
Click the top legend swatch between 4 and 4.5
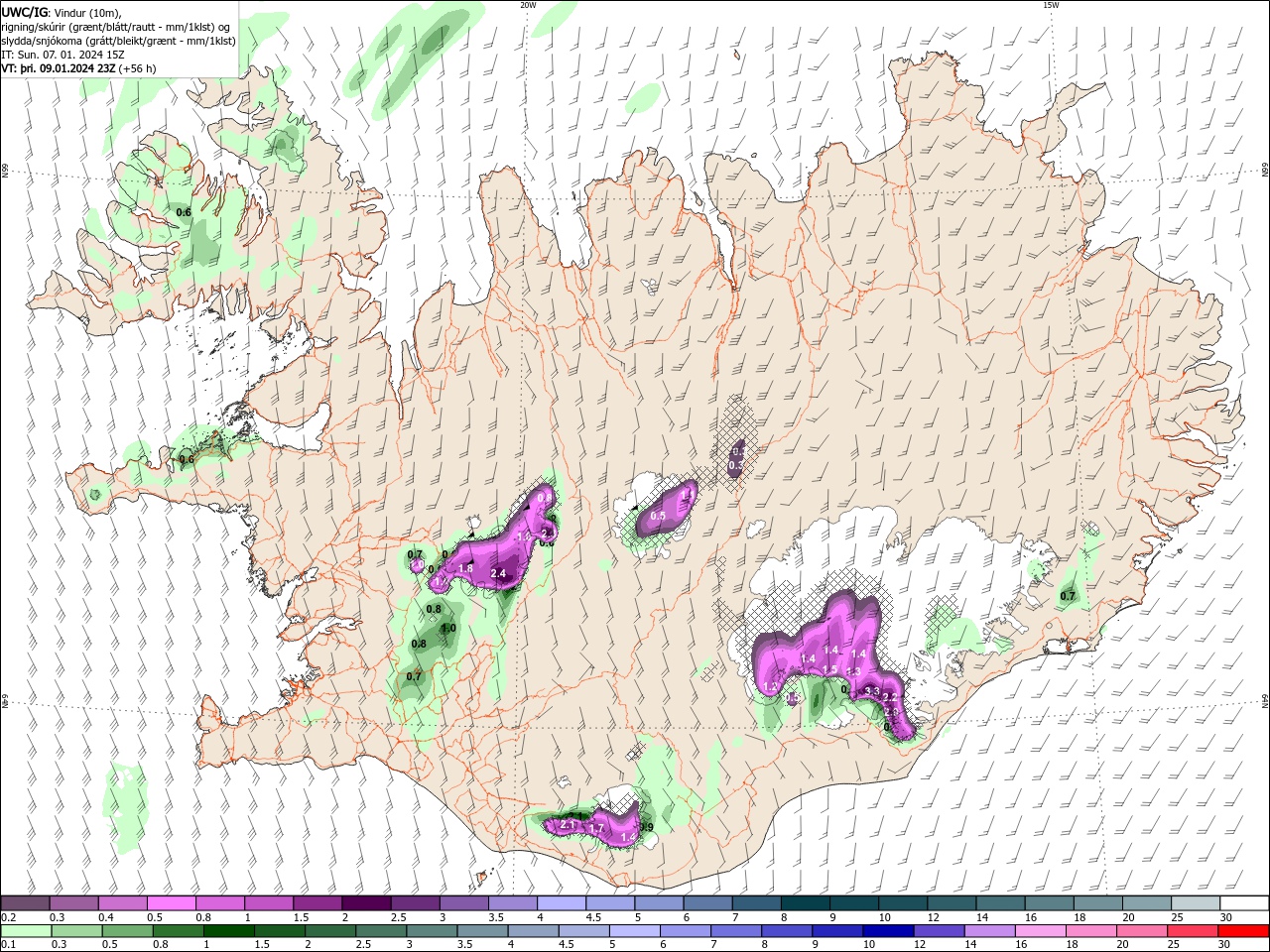pyautogui.click(x=561, y=902)
